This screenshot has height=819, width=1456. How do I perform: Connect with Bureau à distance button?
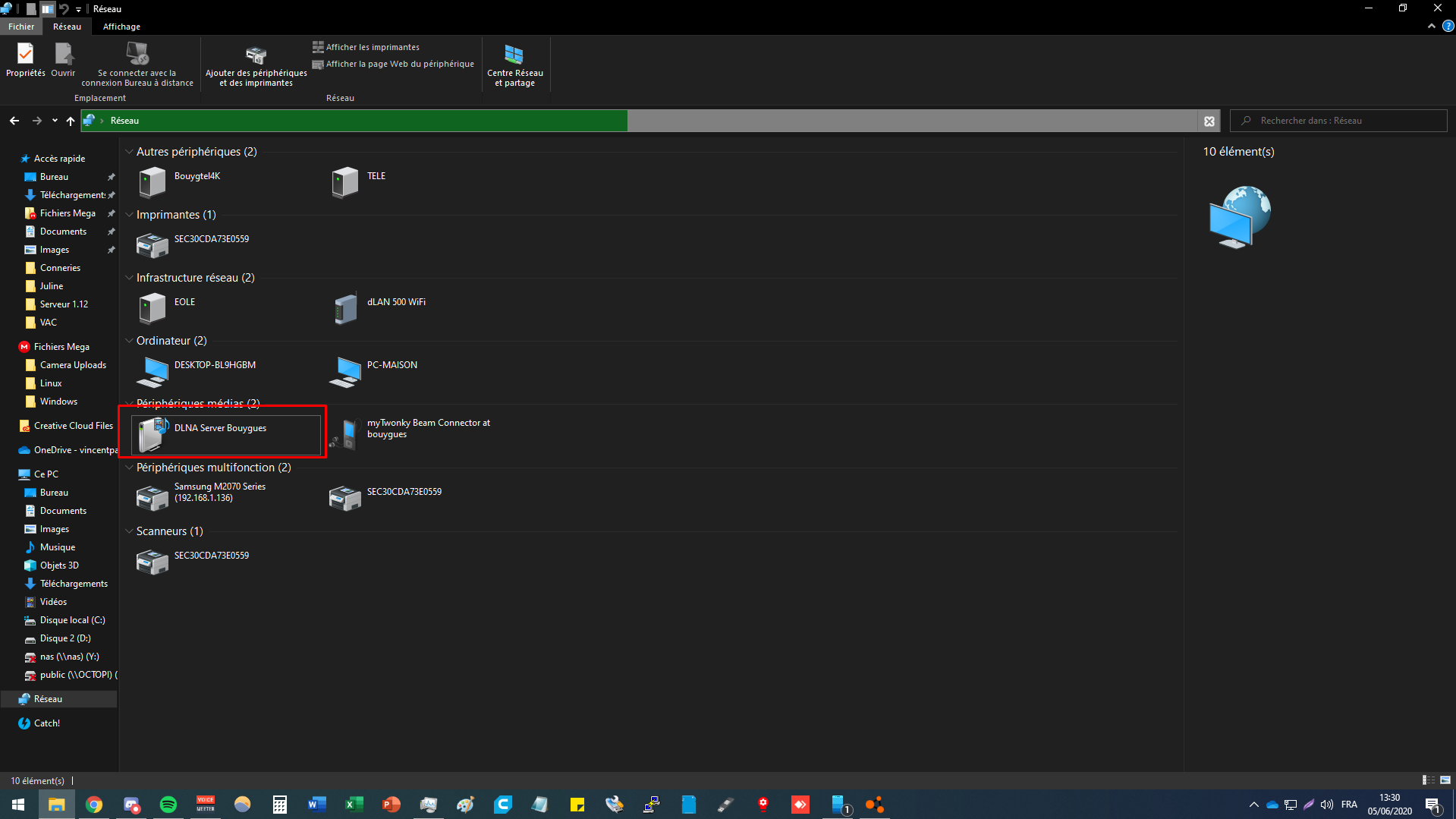pos(137,65)
